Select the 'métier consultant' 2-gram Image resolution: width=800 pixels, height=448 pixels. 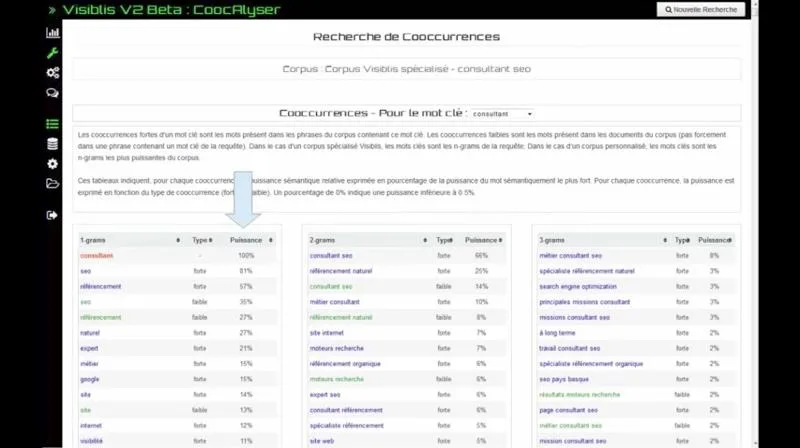335,302
